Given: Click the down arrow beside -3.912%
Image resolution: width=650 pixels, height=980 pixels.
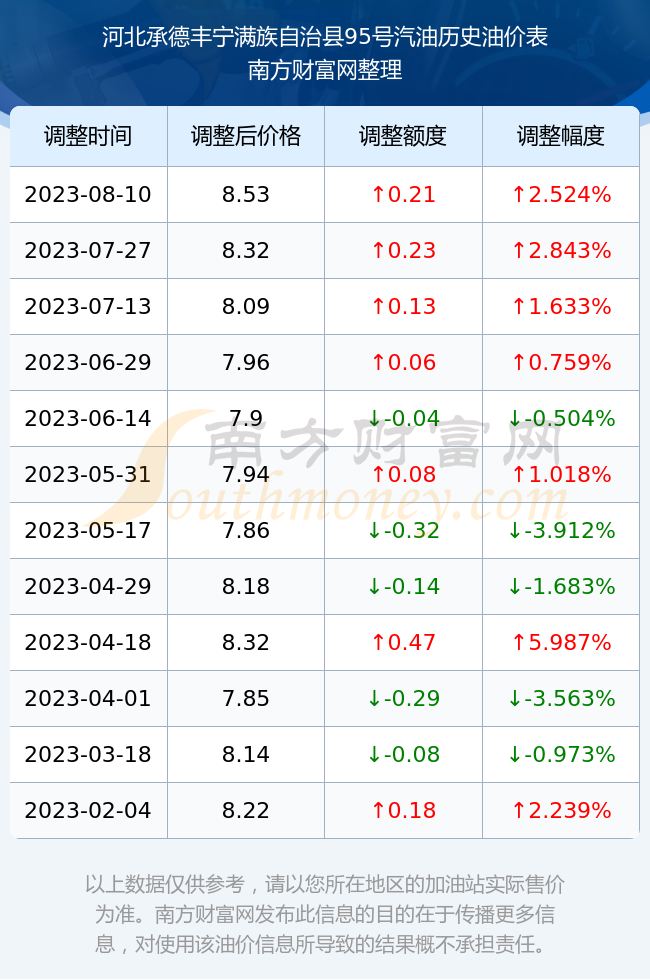Looking at the screenshot, I should coord(515,531).
